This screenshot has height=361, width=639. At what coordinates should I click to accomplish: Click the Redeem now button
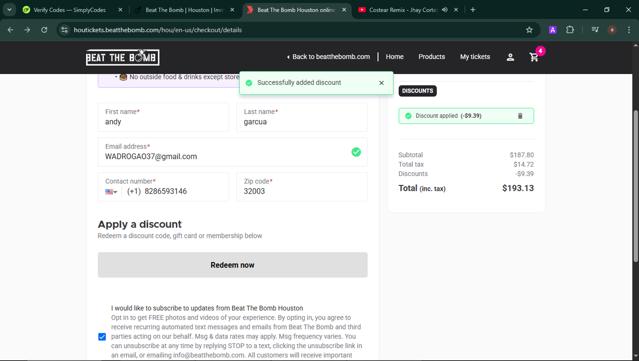point(233,265)
